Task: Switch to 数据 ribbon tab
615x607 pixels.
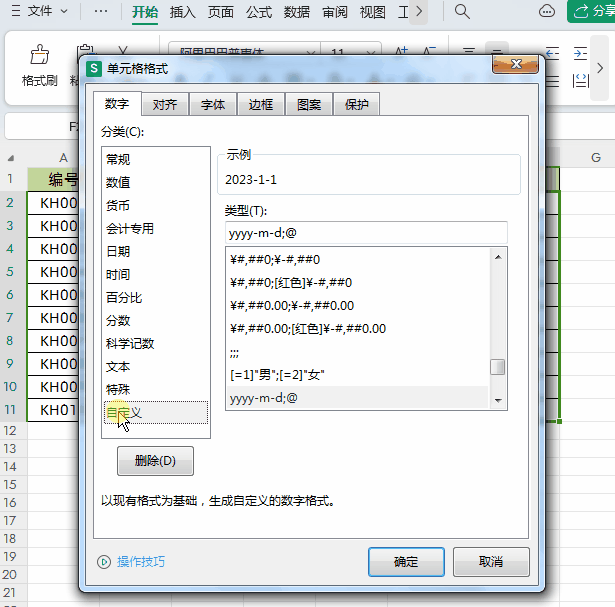Action: pyautogui.click(x=297, y=12)
